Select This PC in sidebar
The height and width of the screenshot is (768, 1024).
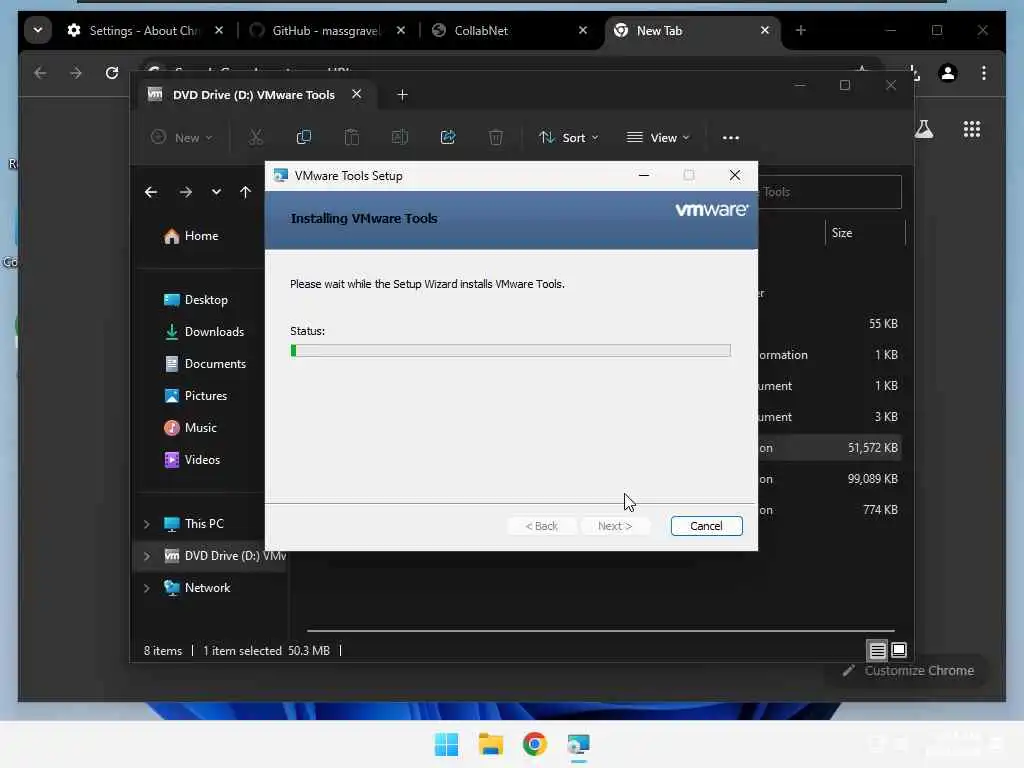pos(194,524)
